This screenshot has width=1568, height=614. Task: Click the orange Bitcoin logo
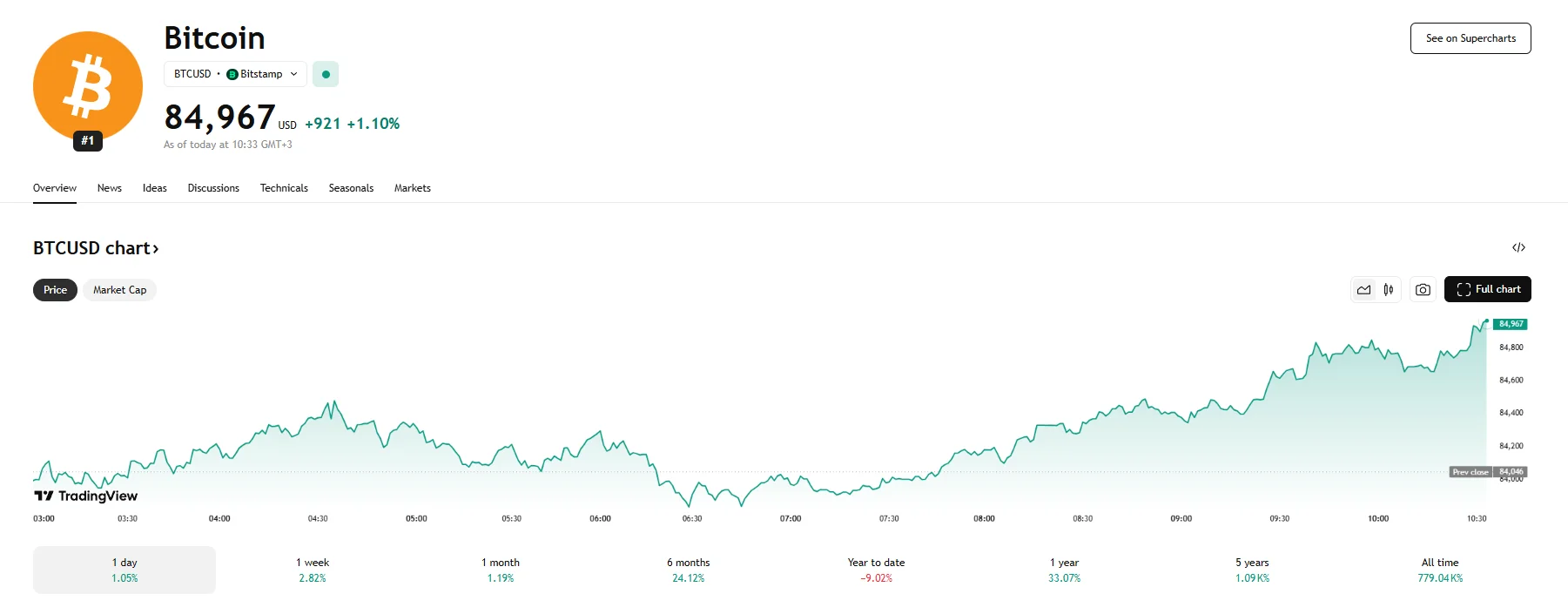click(x=87, y=86)
